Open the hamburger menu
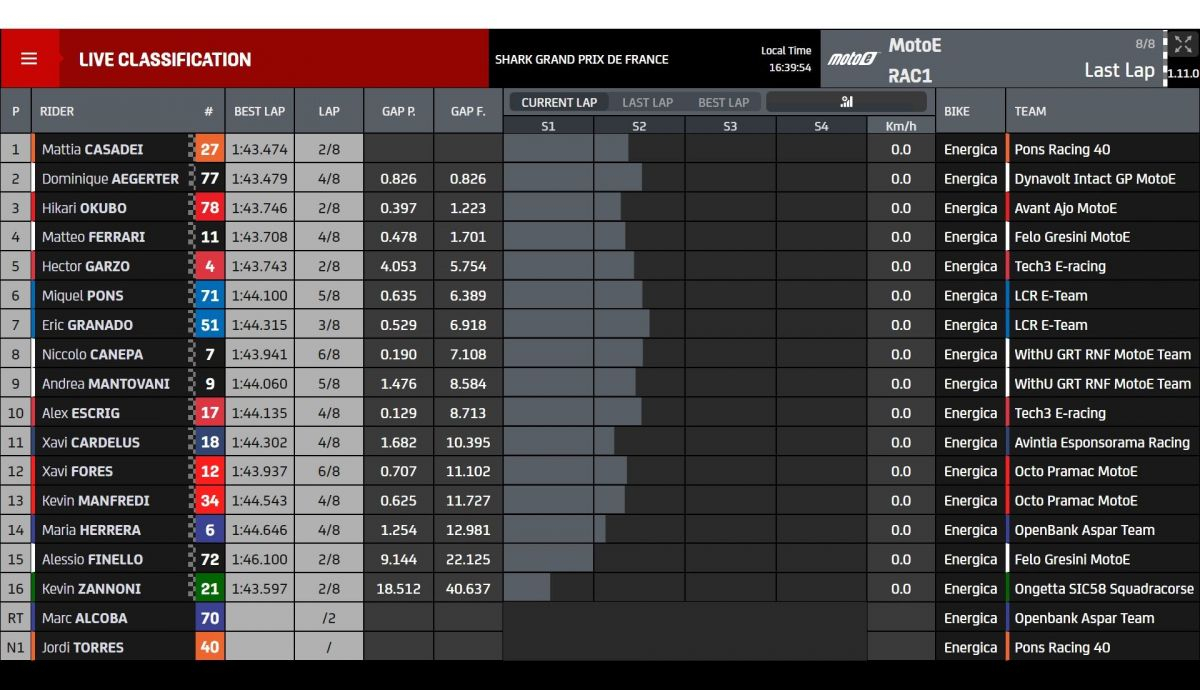1200x690 pixels. click(29, 59)
